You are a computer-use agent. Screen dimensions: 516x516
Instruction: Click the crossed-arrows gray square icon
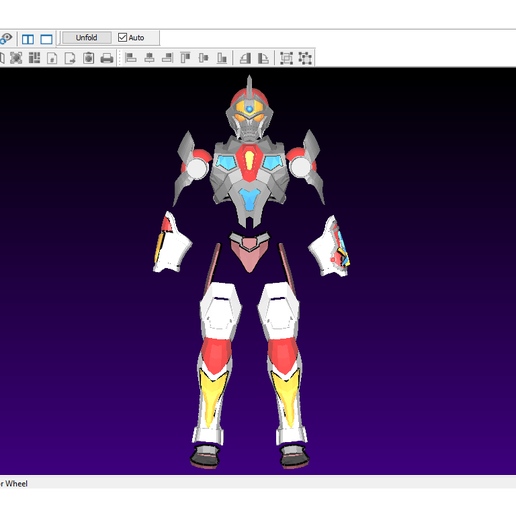[x=16, y=58]
